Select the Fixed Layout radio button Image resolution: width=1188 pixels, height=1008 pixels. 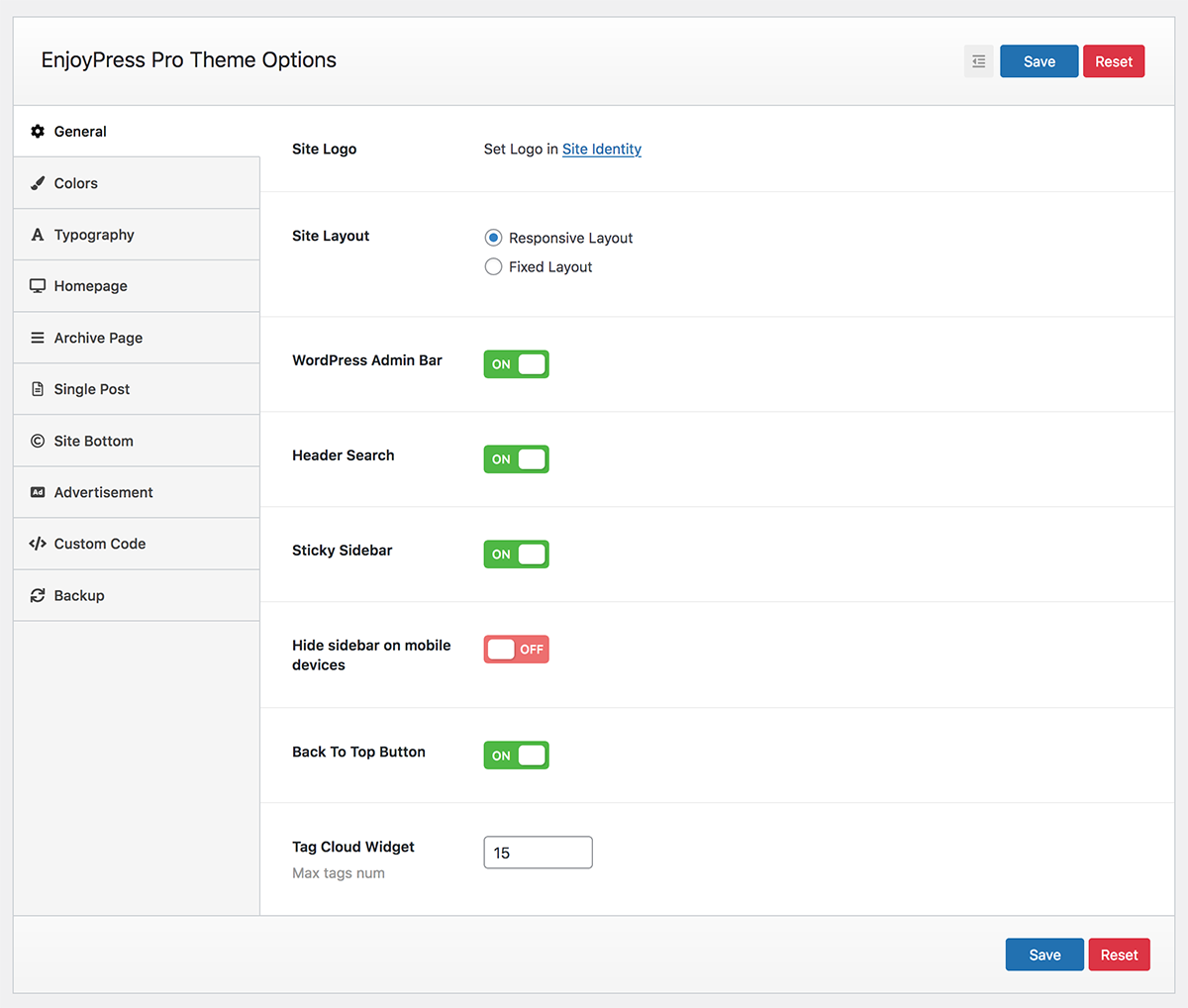493,266
